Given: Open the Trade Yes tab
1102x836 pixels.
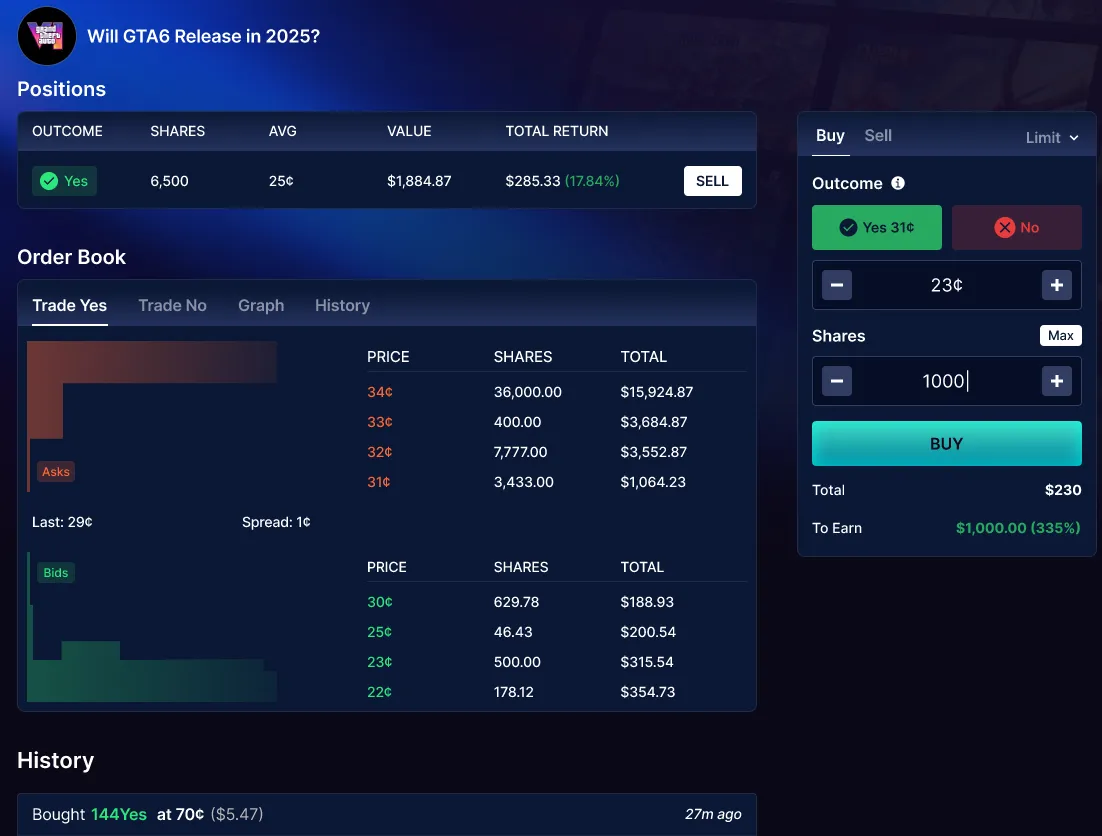Looking at the screenshot, I should 70,306.
